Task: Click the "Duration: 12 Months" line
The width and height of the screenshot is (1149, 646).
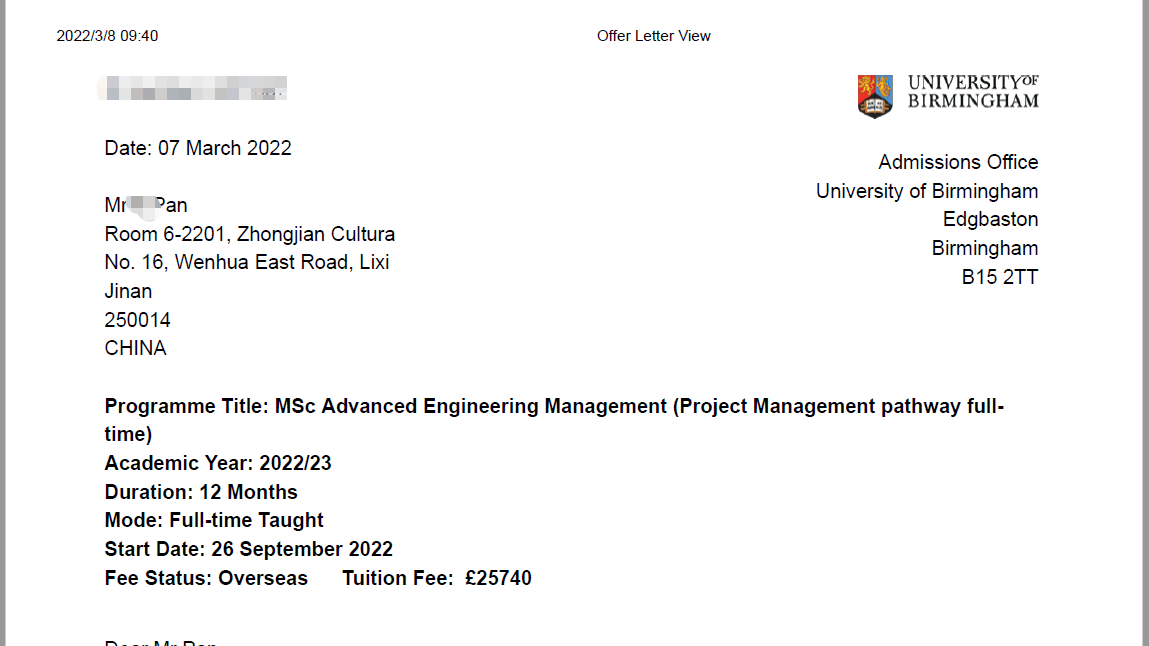Action: (x=201, y=492)
